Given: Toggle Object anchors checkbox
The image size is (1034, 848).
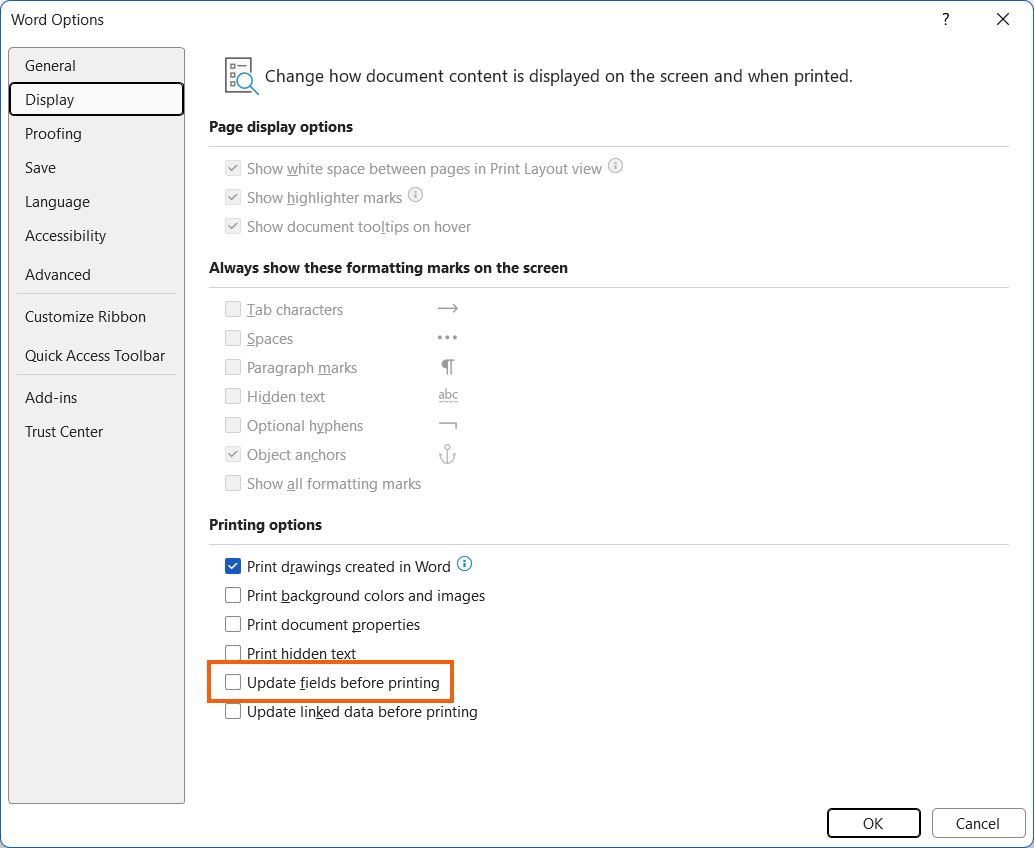Looking at the screenshot, I should point(233,454).
